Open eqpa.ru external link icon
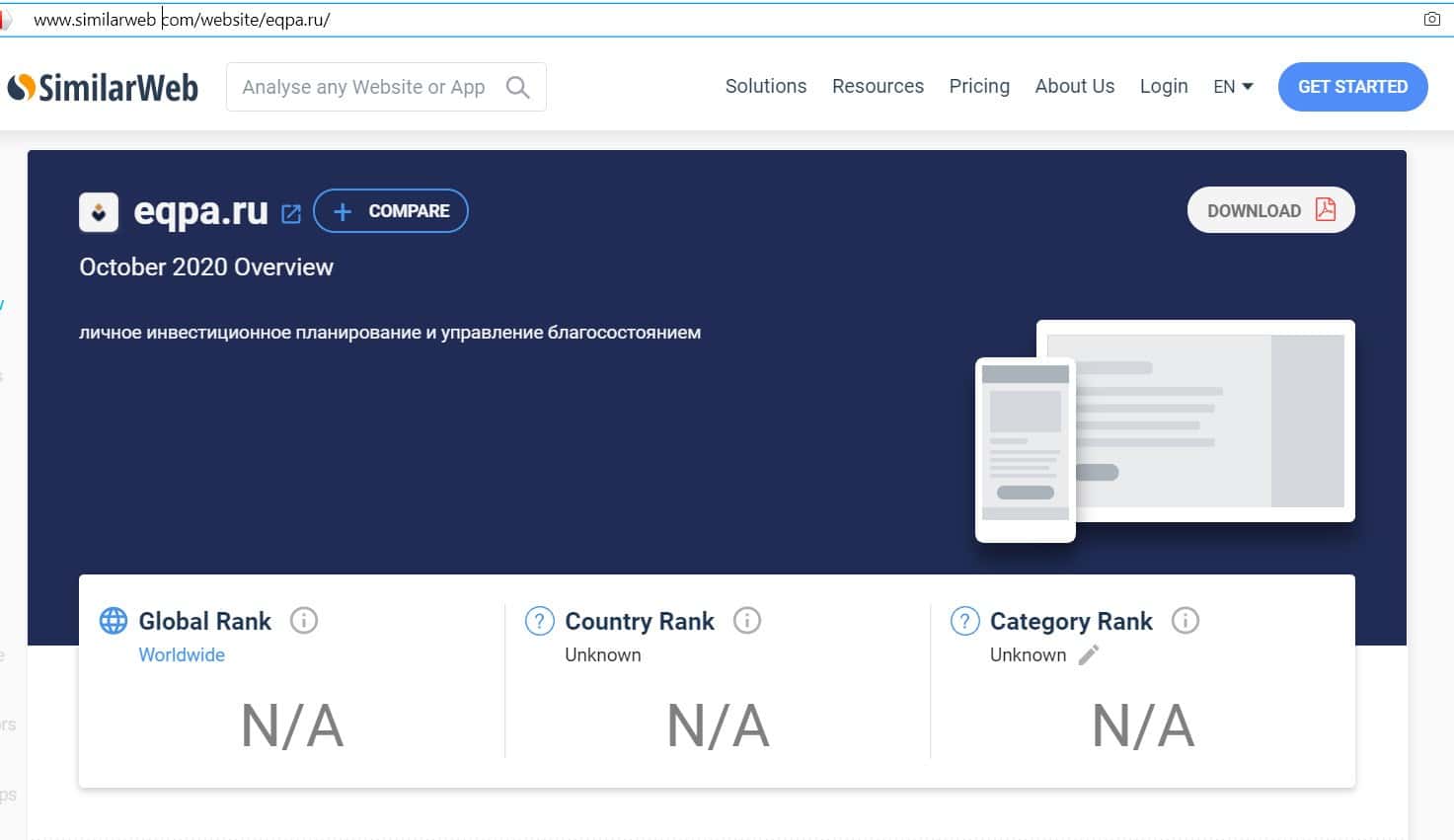This screenshot has width=1454, height=840. click(x=291, y=213)
